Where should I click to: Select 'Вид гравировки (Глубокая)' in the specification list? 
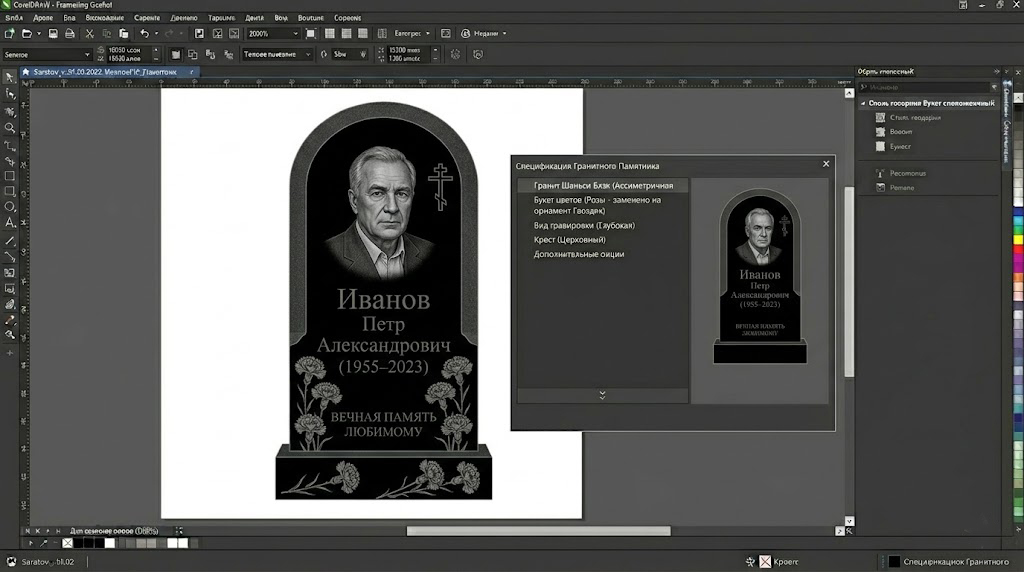pyautogui.click(x=584, y=226)
